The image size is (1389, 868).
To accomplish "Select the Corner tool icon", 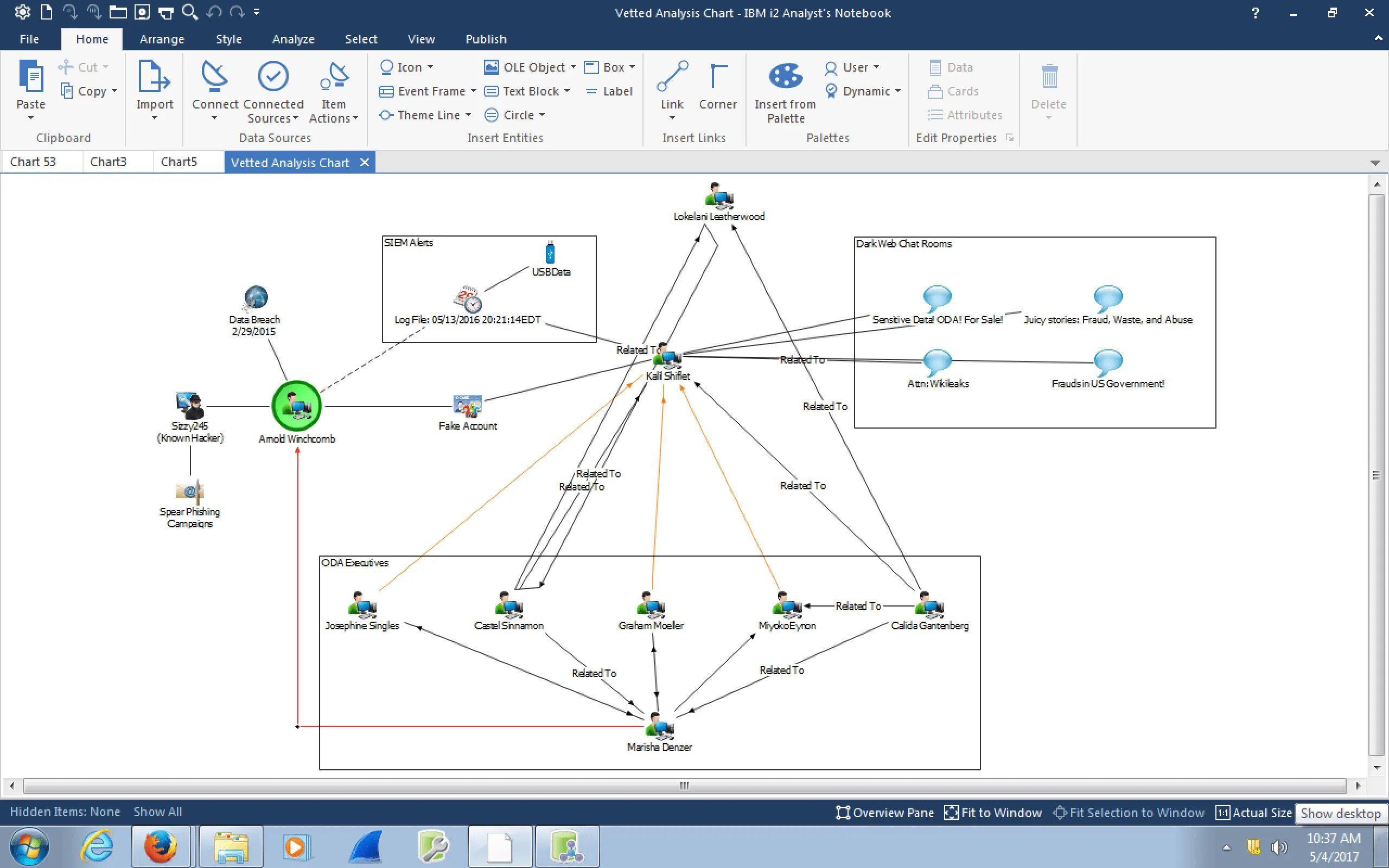I will pos(717,76).
